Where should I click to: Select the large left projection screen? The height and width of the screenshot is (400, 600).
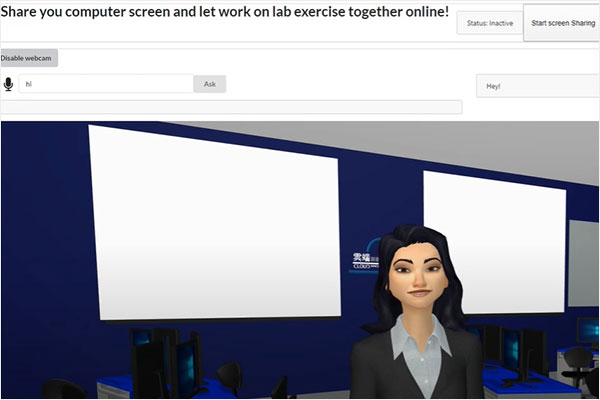pyautogui.click(x=214, y=222)
